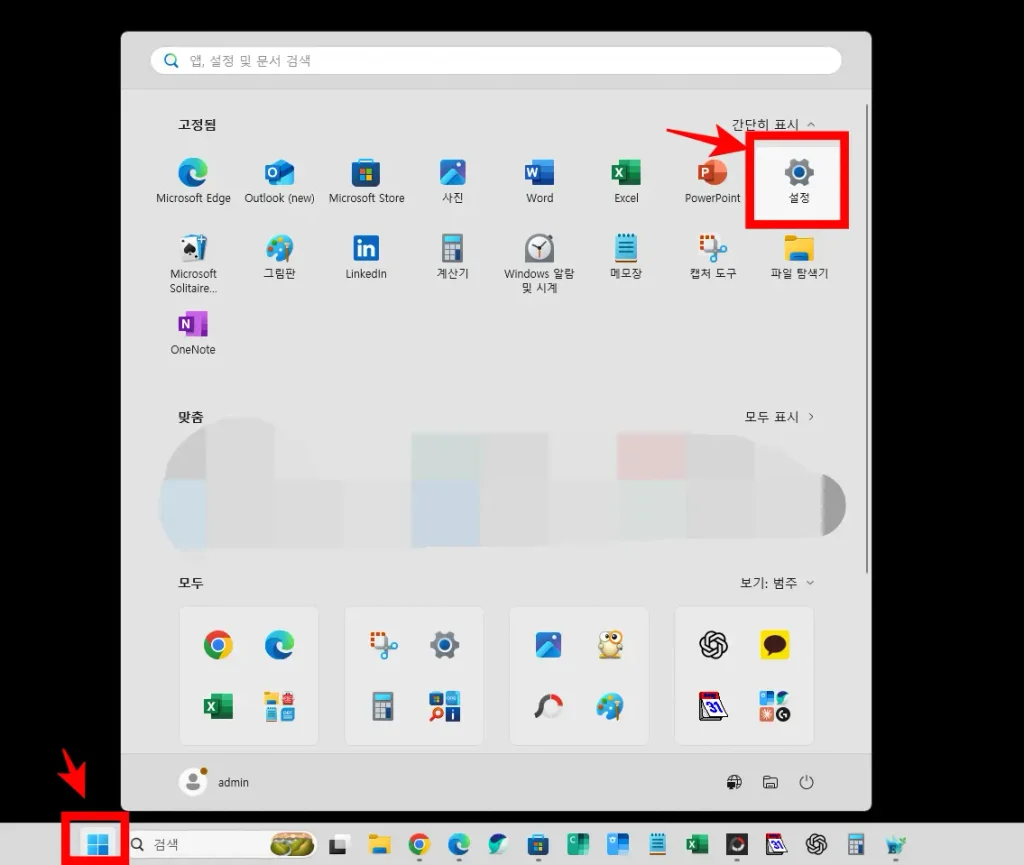The height and width of the screenshot is (865, 1024).
Task: Open Chrome in the 모두 category group
Action: [218, 645]
